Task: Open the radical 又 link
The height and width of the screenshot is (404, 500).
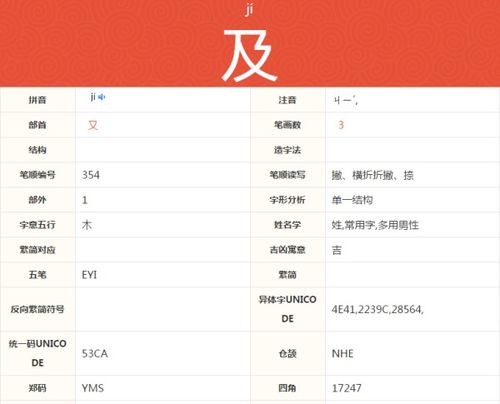Action: coord(93,125)
